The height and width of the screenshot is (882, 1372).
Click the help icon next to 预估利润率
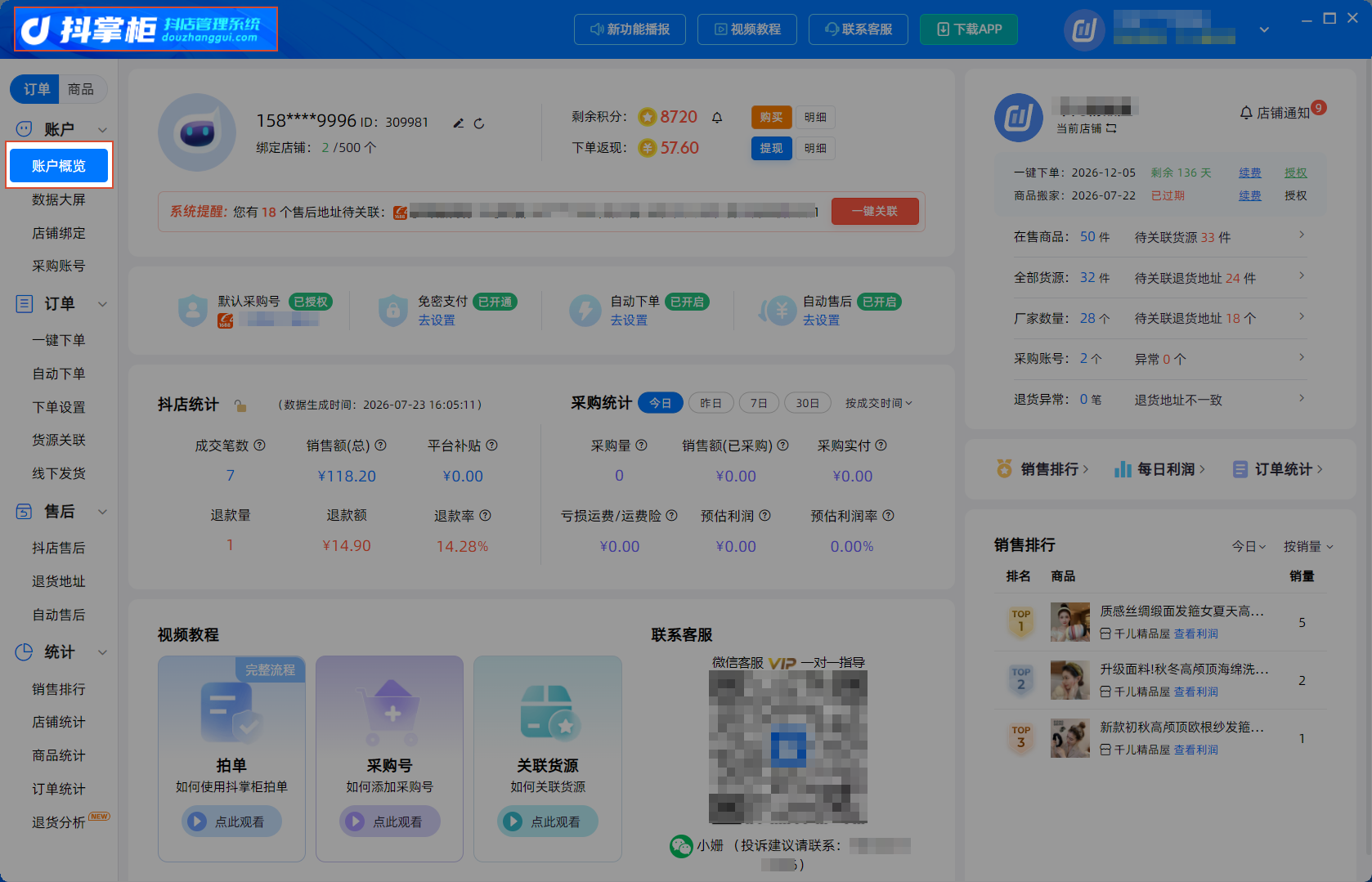tap(889, 516)
